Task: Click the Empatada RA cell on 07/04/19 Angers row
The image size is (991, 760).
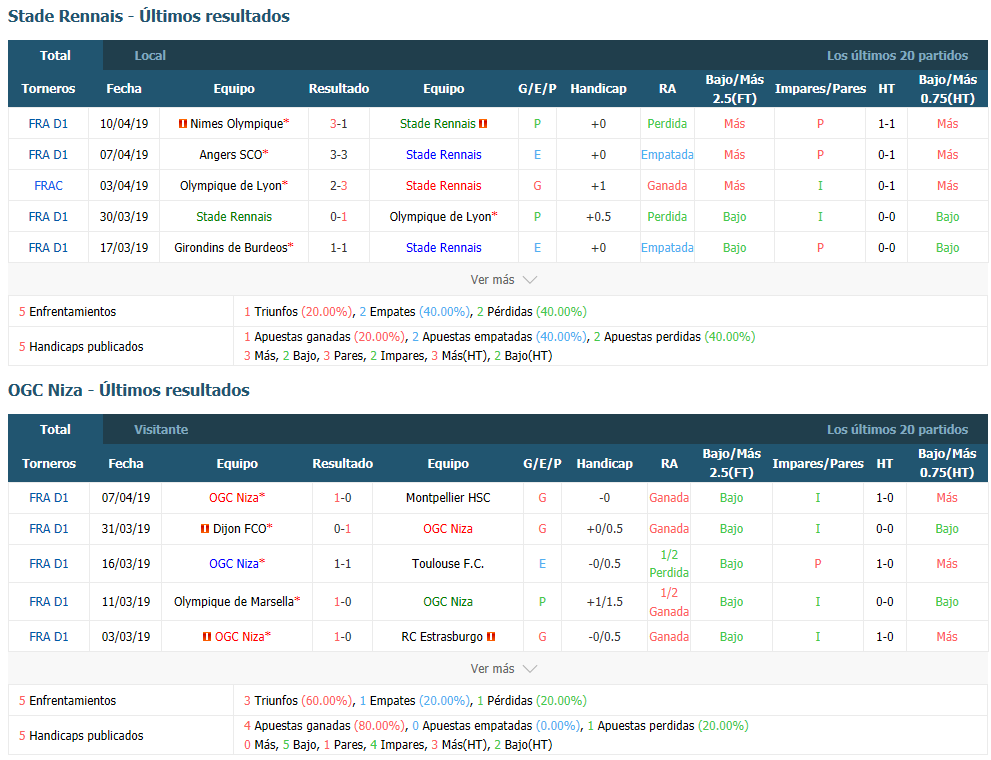Action: coord(667,155)
